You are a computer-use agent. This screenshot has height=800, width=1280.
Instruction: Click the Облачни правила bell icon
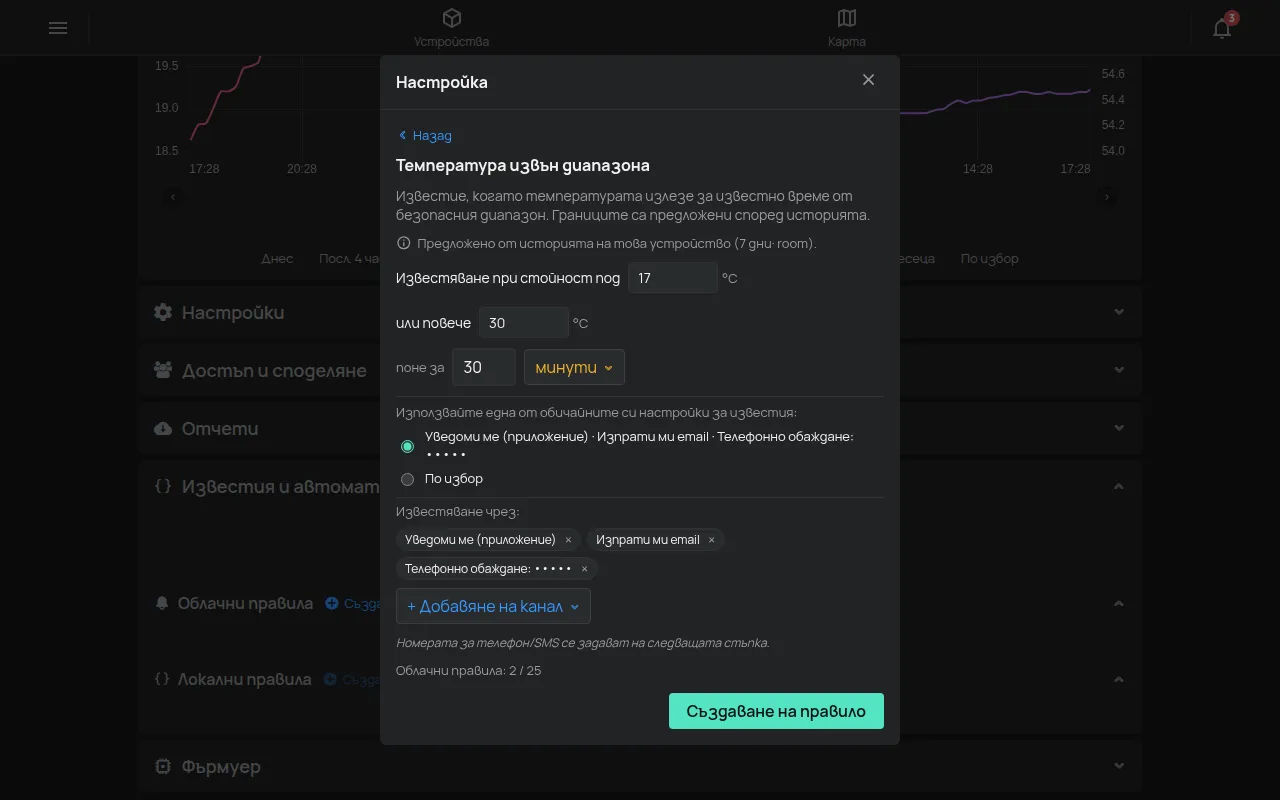pyautogui.click(x=162, y=603)
